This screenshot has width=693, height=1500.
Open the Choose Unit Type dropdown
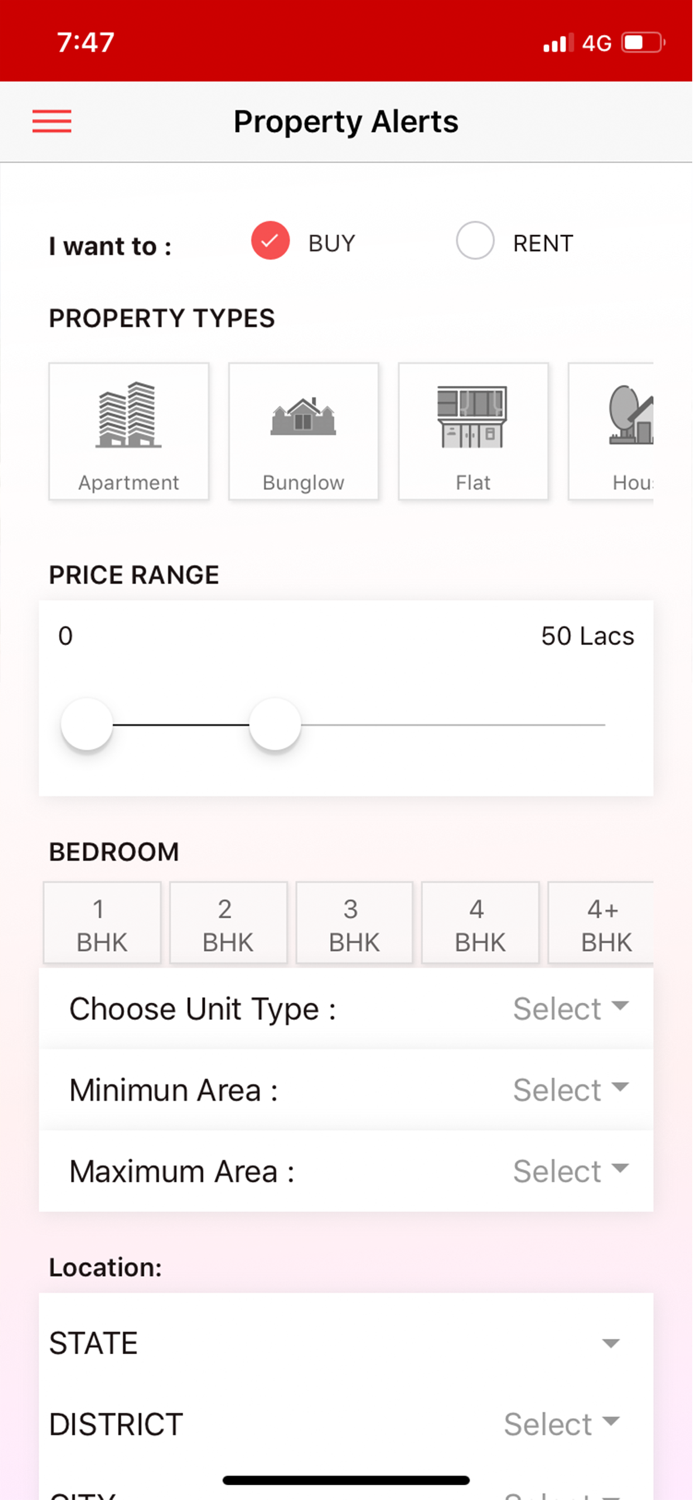click(570, 1008)
